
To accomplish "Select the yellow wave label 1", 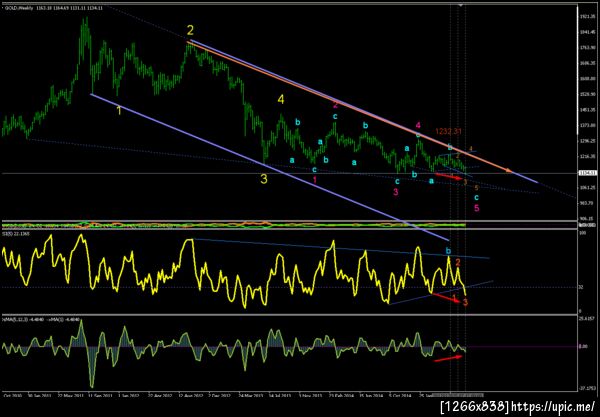I will click(119, 111).
